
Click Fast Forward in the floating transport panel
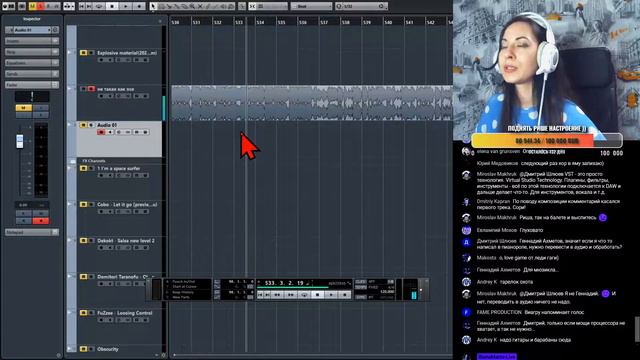[291, 295]
